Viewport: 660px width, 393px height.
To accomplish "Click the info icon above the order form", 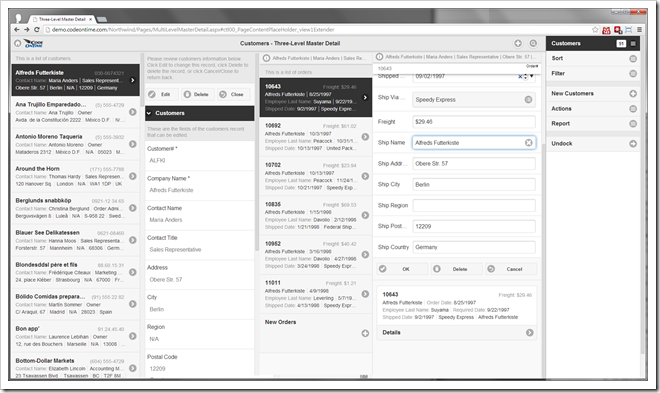I will tap(379, 56).
